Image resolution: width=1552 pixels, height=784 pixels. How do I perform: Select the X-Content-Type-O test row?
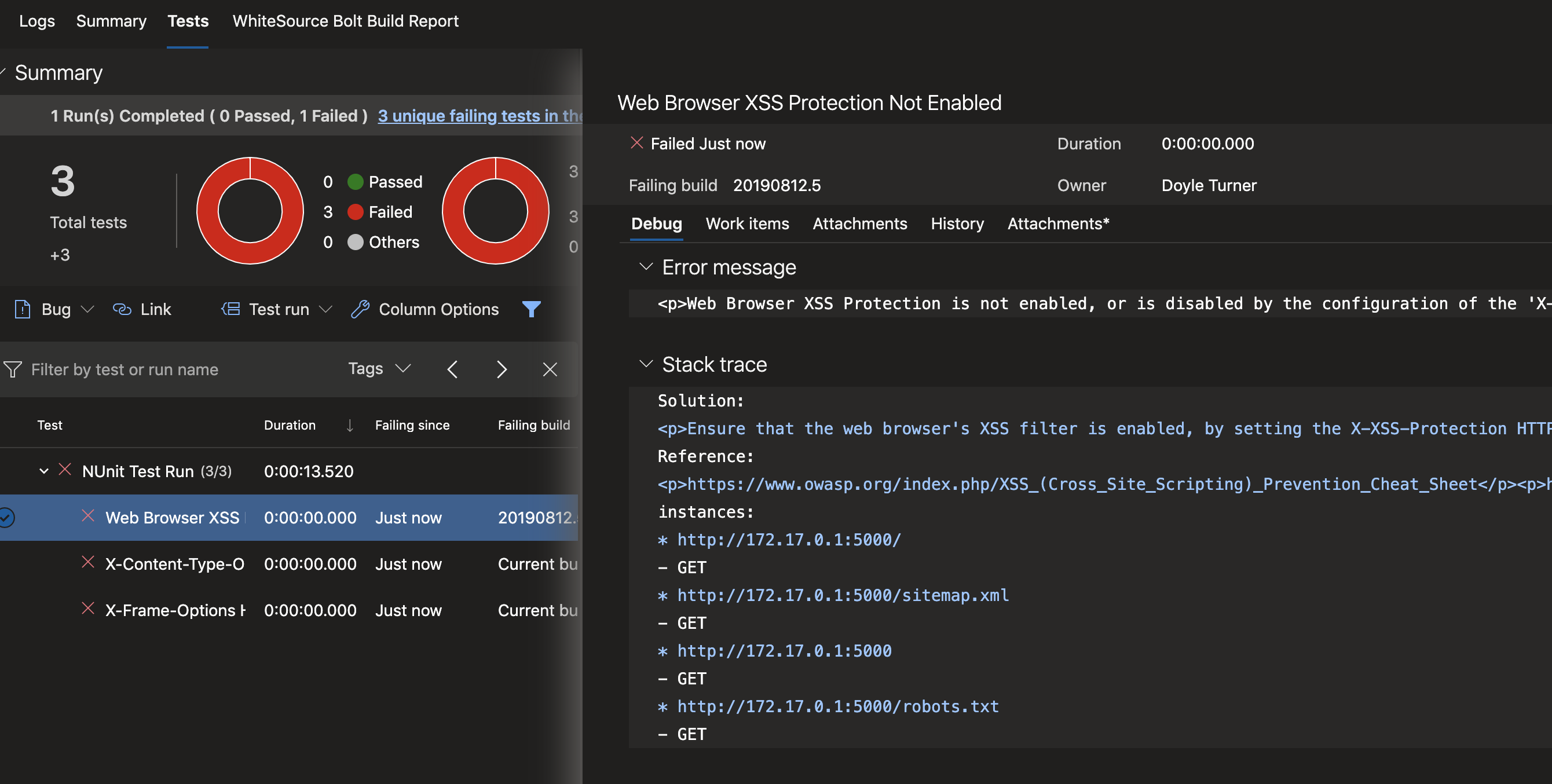click(x=175, y=564)
